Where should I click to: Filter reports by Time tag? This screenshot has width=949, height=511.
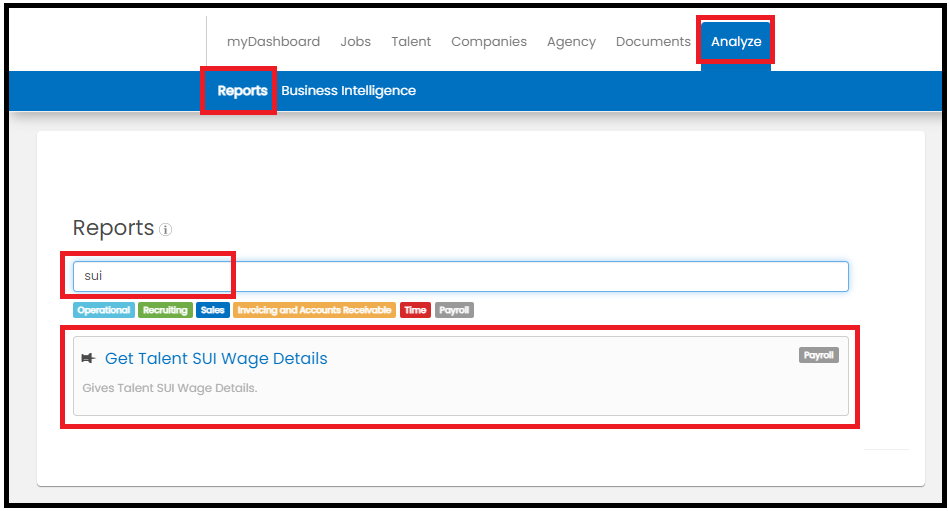point(415,310)
